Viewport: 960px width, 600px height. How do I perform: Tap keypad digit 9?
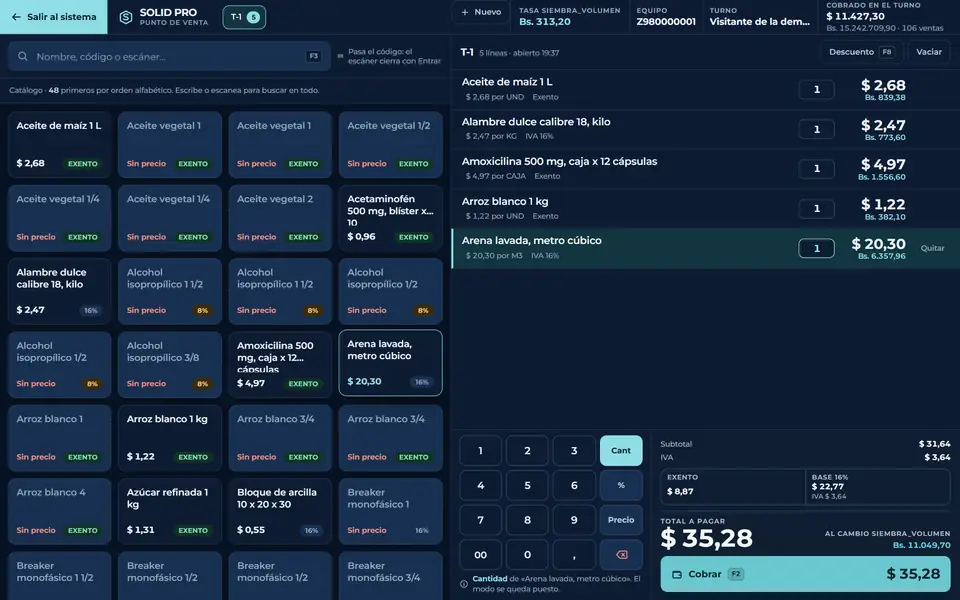574,520
